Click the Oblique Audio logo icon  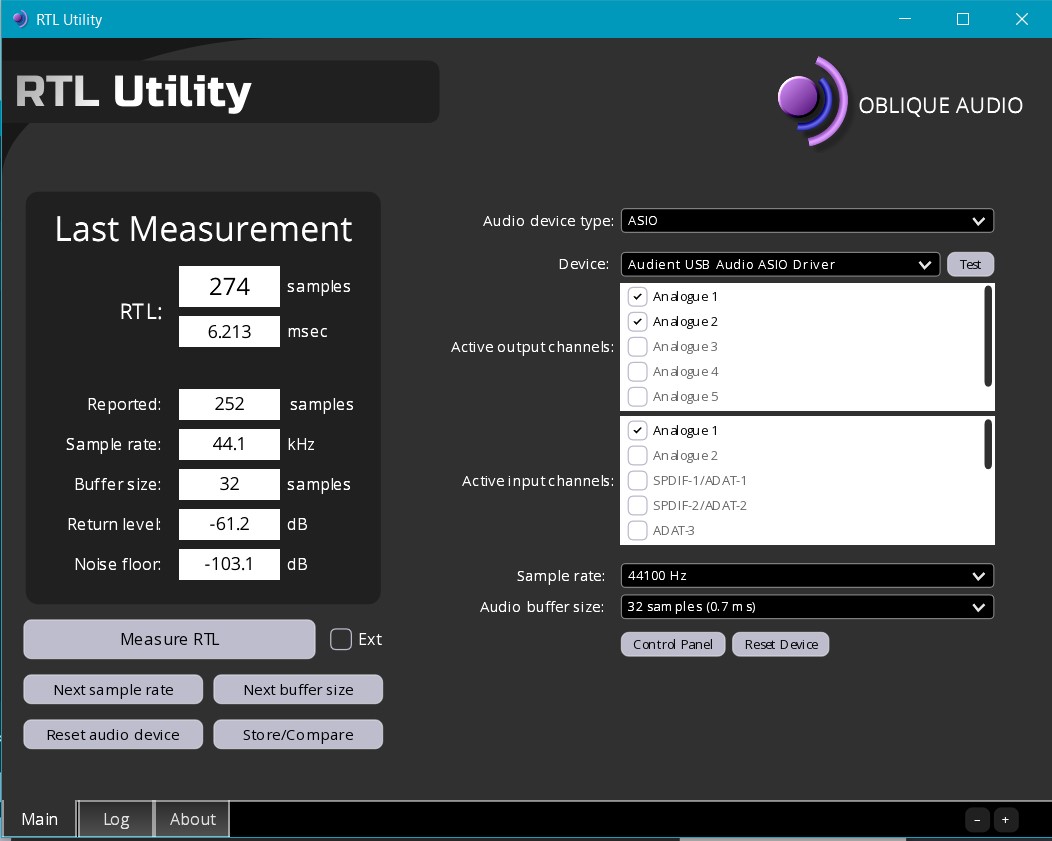click(x=811, y=102)
